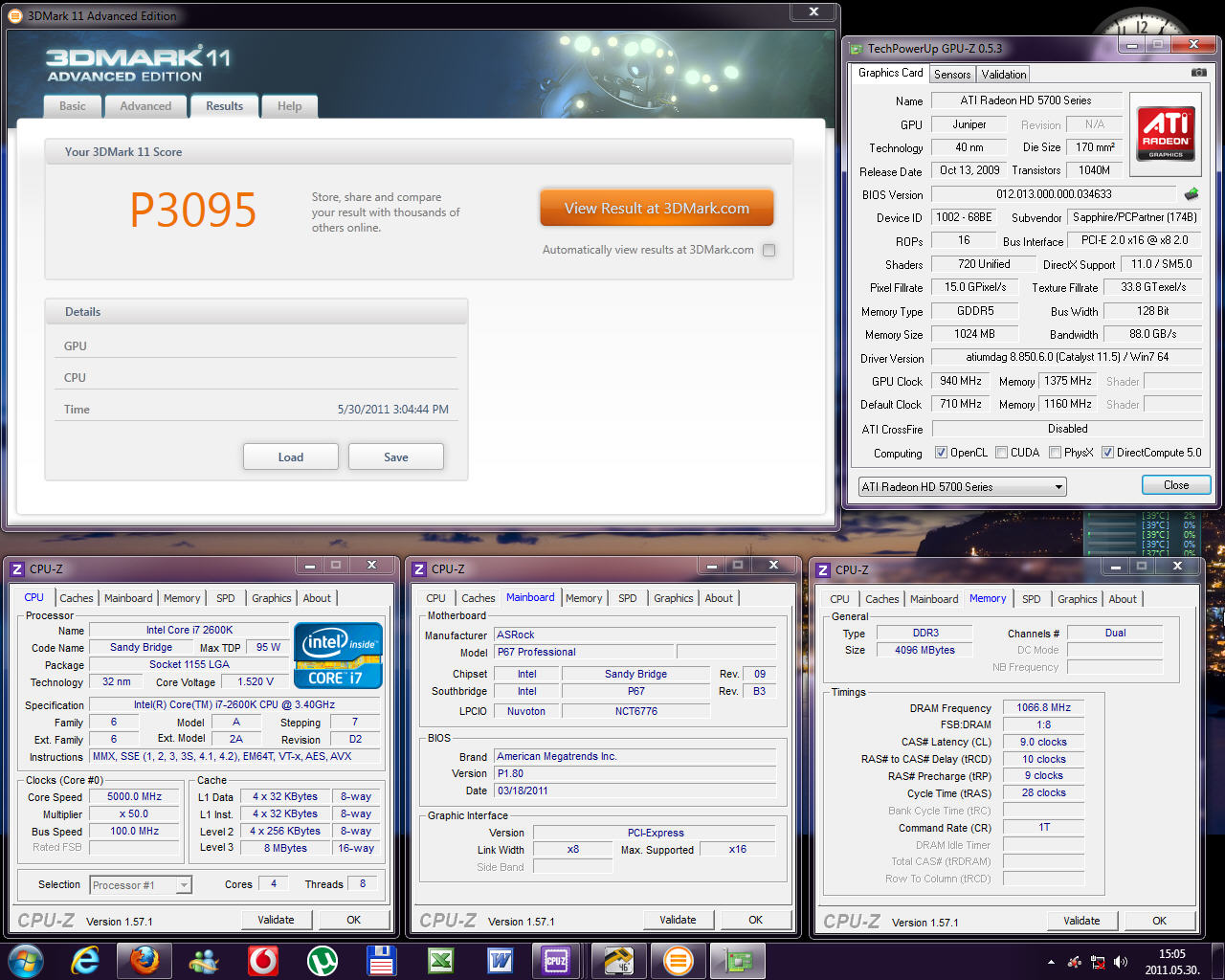Switch to the Basic tab in 3DMark
Viewport: 1225px width, 980px height.
click(73, 106)
